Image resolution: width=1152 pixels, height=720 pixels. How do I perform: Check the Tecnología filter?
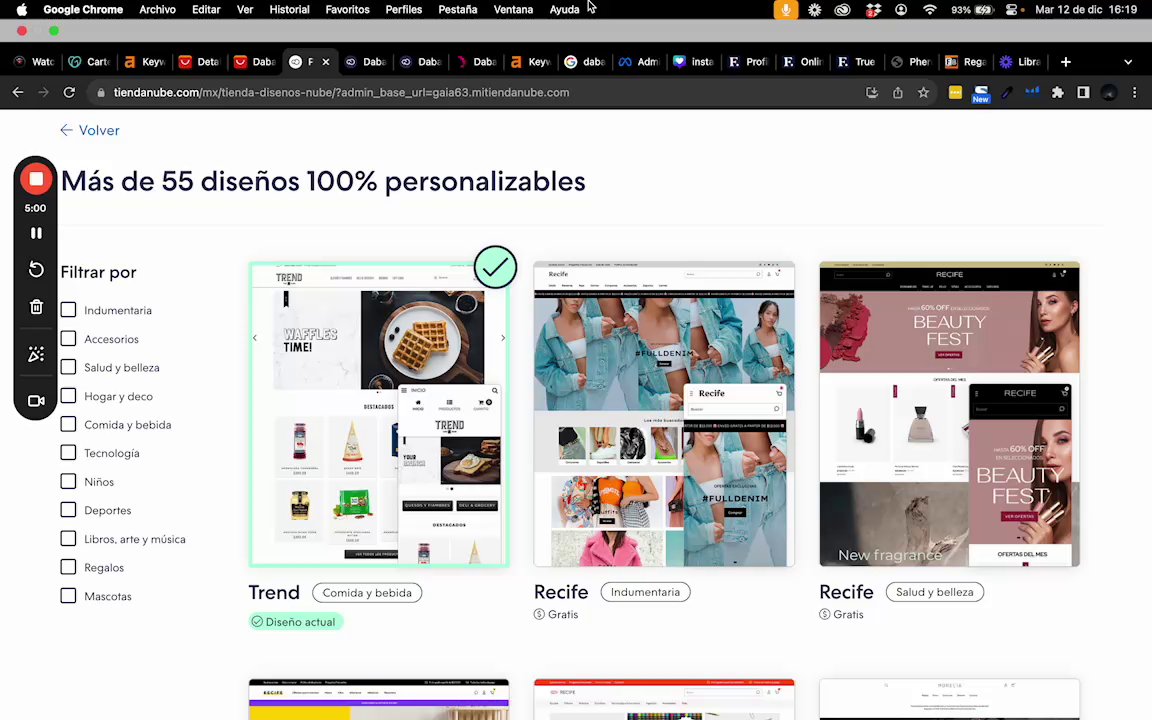68,453
